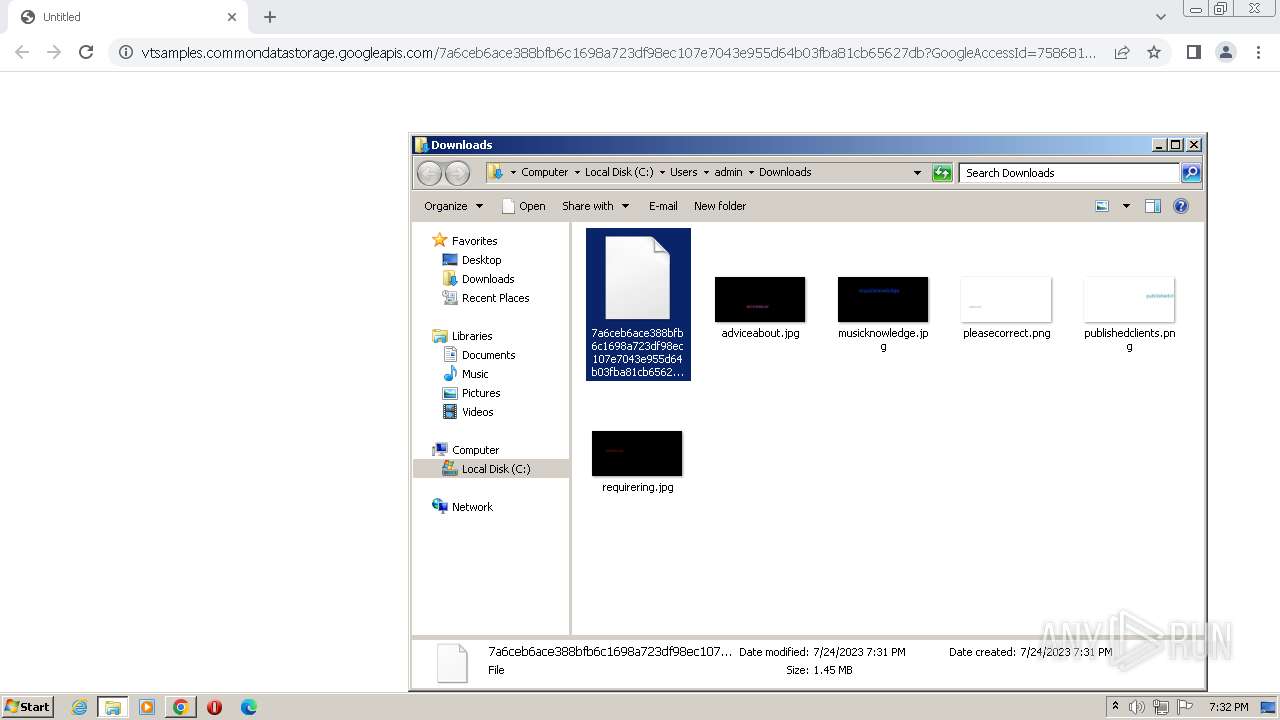Expand the arrow after Users breadcrumb
The width and height of the screenshot is (1280, 720).
(706, 172)
